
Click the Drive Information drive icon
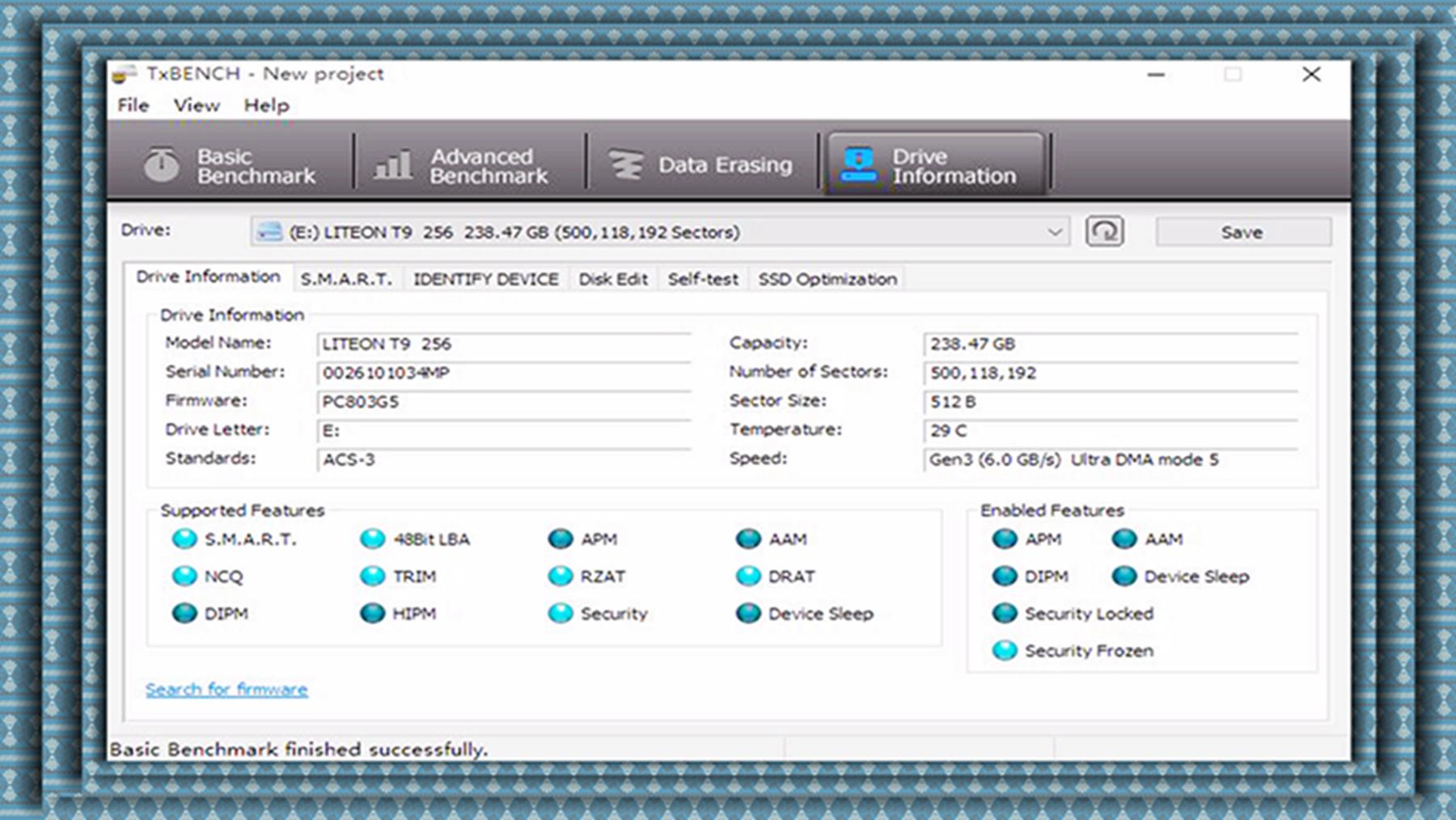click(x=859, y=164)
